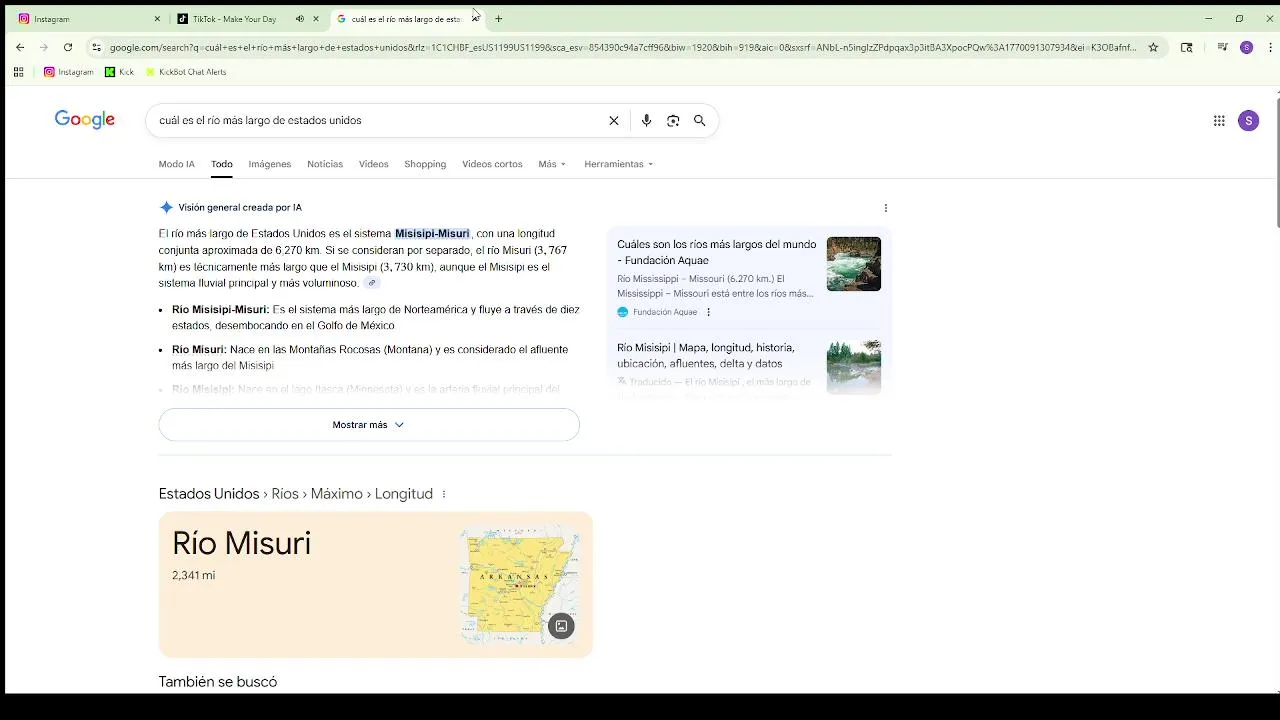Expand AI overview with Mostrar más
The width and height of the screenshot is (1280, 720).
369,425
